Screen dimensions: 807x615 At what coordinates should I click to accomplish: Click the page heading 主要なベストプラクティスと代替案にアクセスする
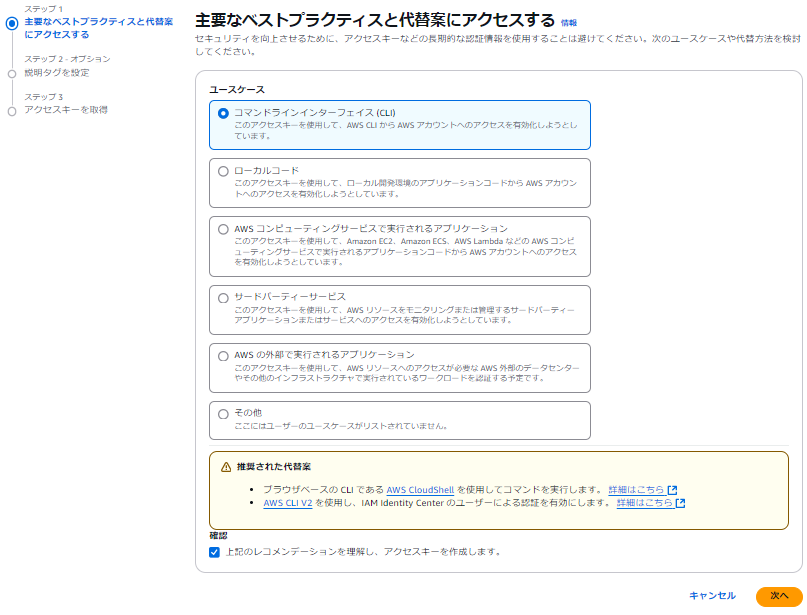(375, 21)
